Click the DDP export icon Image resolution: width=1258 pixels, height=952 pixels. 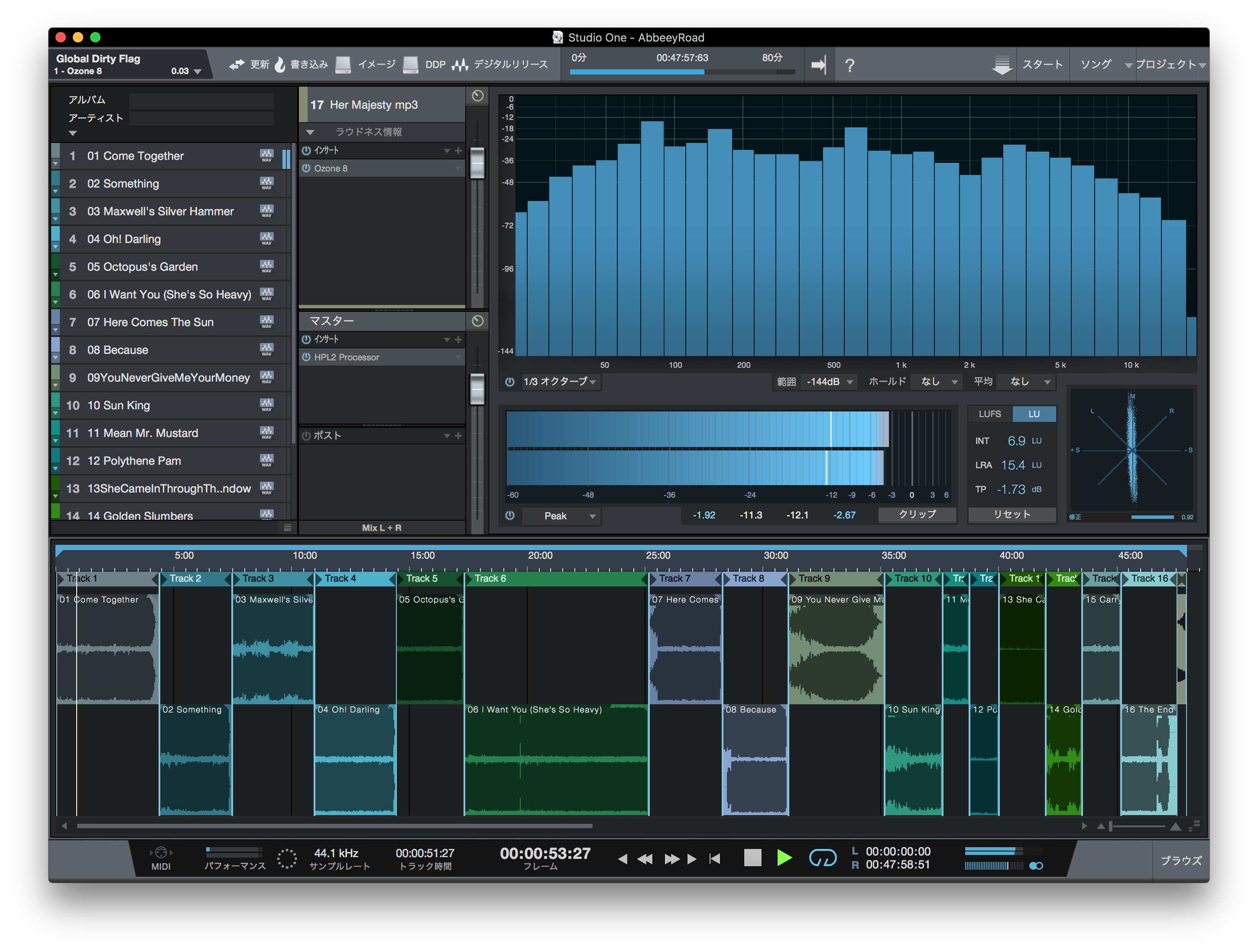(x=411, y=65)
